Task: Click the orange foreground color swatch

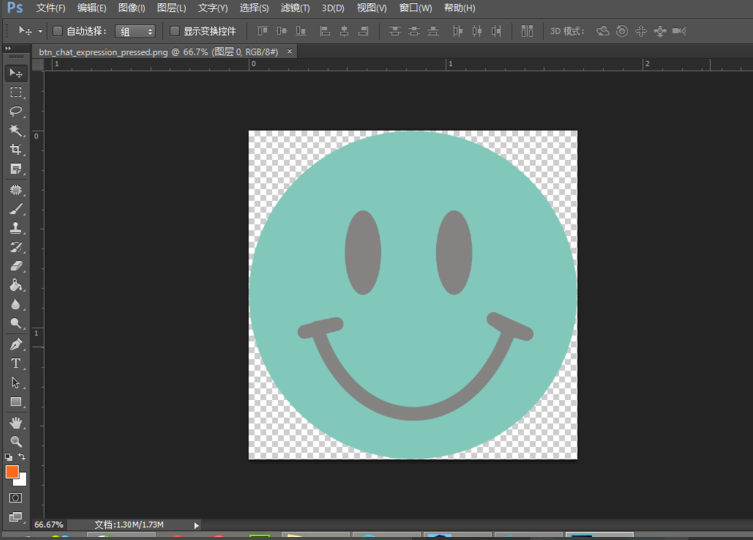Action: pyautogui.click(x=12, y=471)
